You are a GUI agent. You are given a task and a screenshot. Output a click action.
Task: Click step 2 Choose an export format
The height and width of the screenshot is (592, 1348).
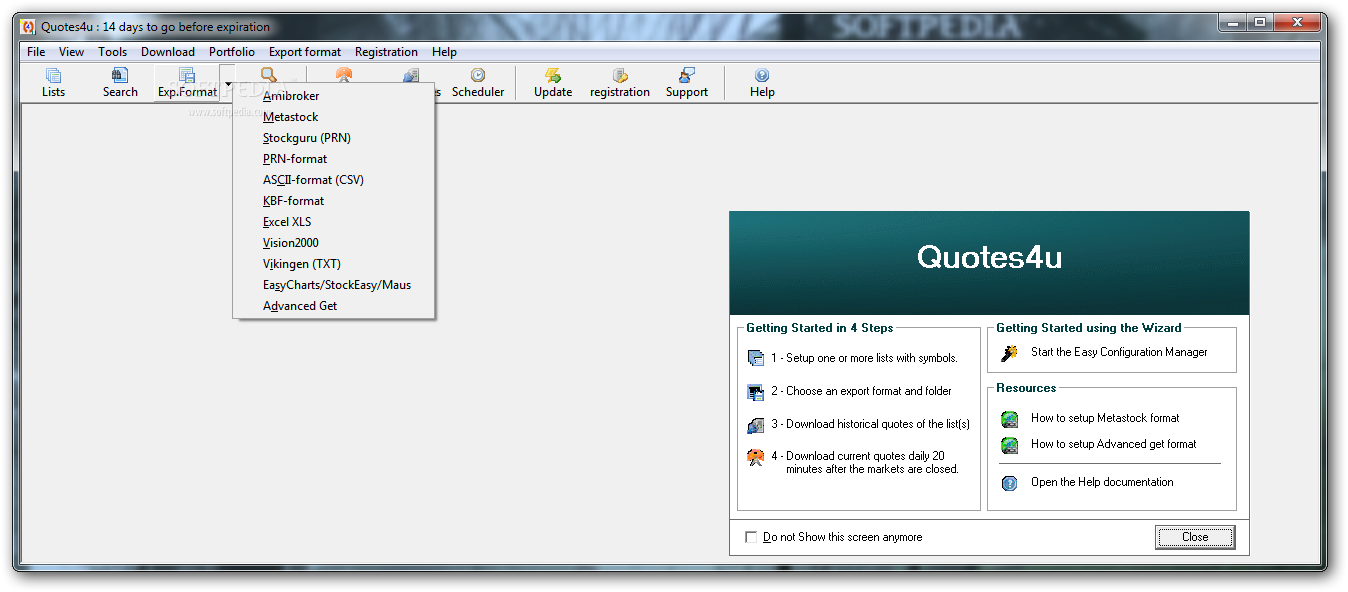click(861, 391)
